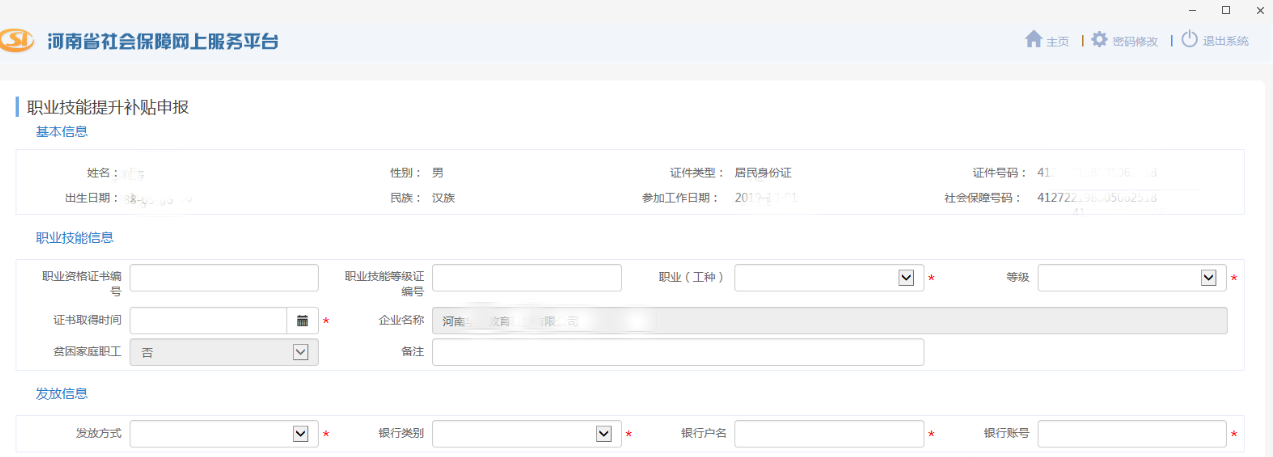This screenshot has height=457, width=1273.
Task: Focus the 职业资格证书编号 input field
Action: 224,278
